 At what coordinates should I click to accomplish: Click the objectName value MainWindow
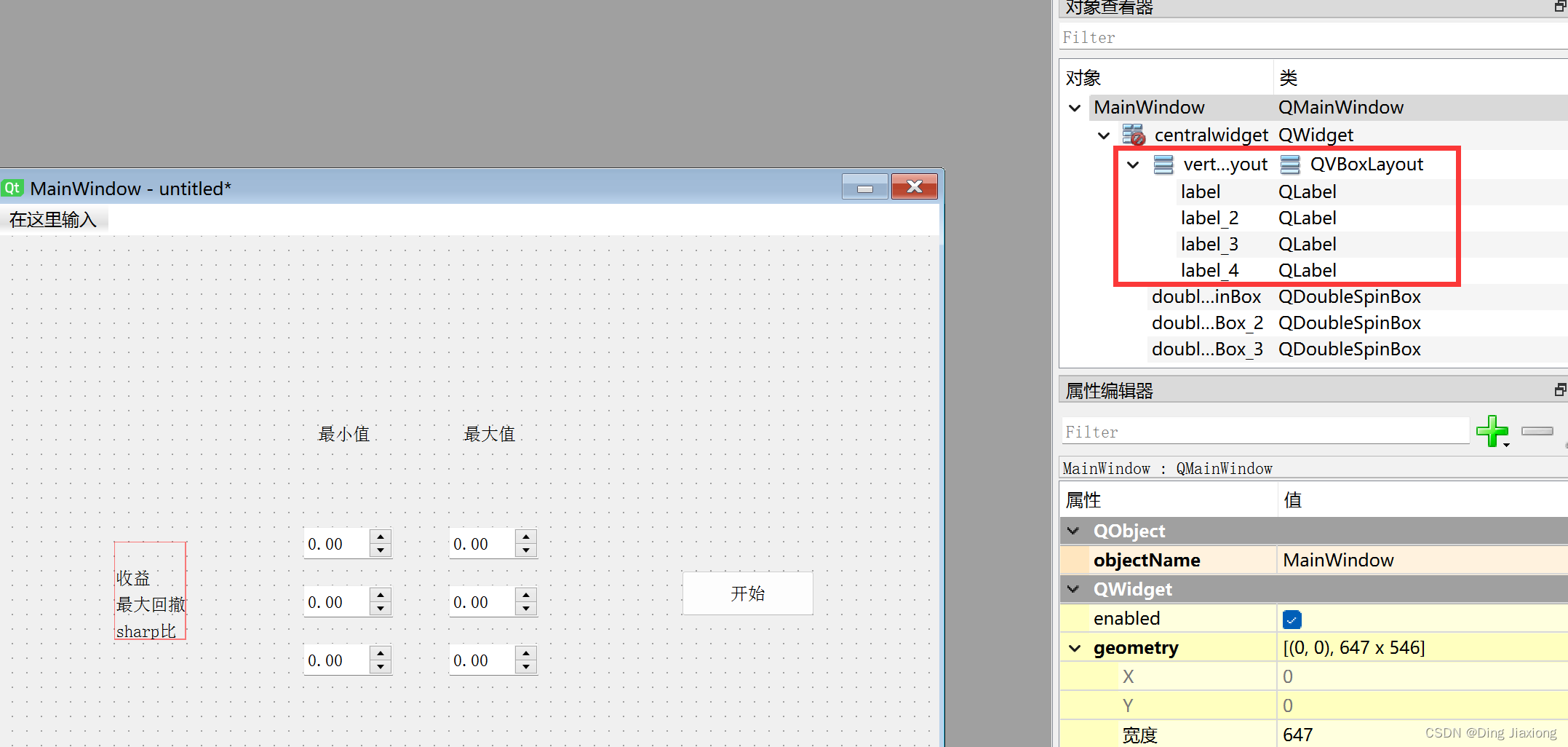tap(1422, 560)
